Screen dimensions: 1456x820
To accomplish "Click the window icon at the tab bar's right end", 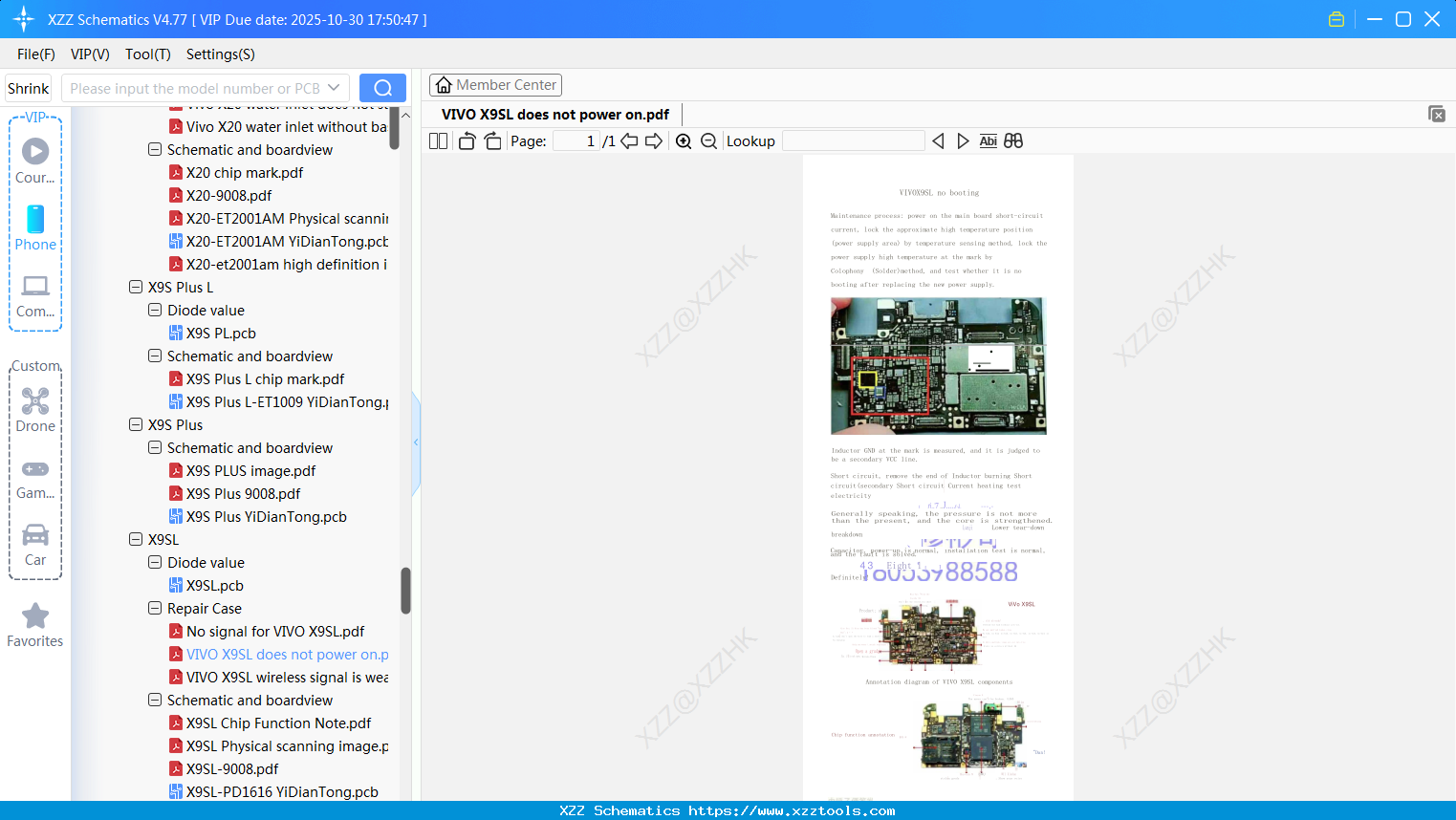I will (1436, 114).
